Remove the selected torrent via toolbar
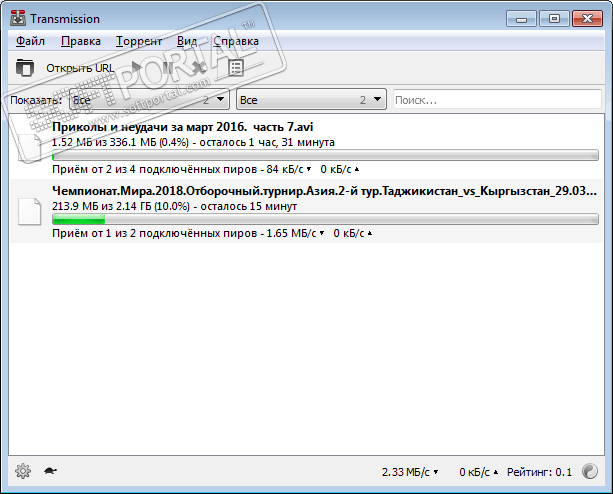The height and width of the screenshot is (494, 613). [x=199, y=68]
